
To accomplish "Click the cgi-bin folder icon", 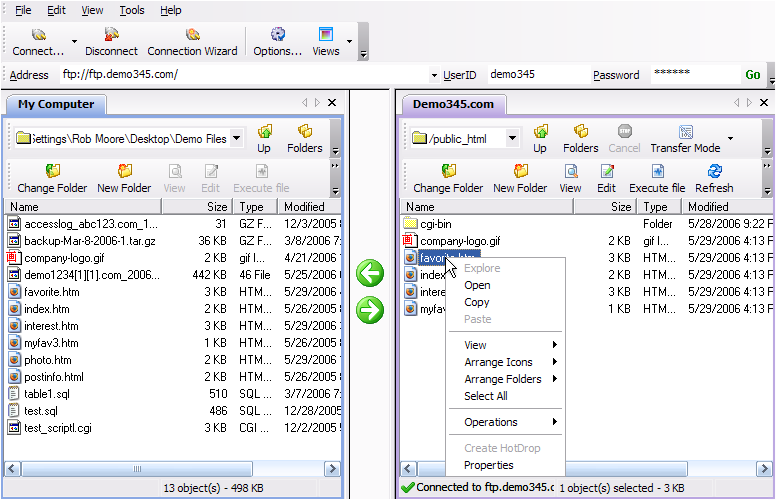I will click(x=410, y=224).
